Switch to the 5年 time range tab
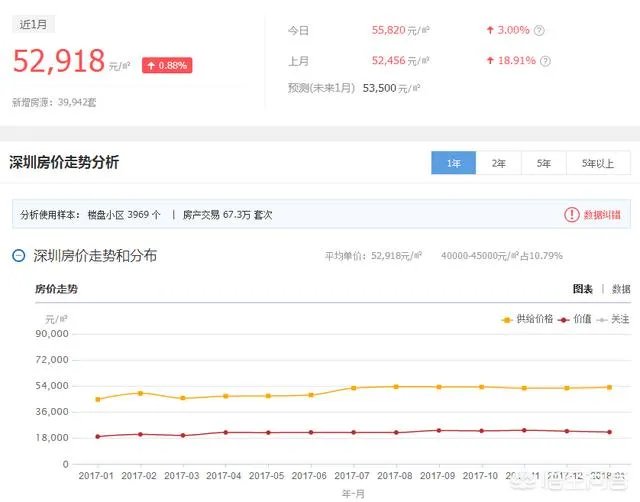 (x=543, y=163)
